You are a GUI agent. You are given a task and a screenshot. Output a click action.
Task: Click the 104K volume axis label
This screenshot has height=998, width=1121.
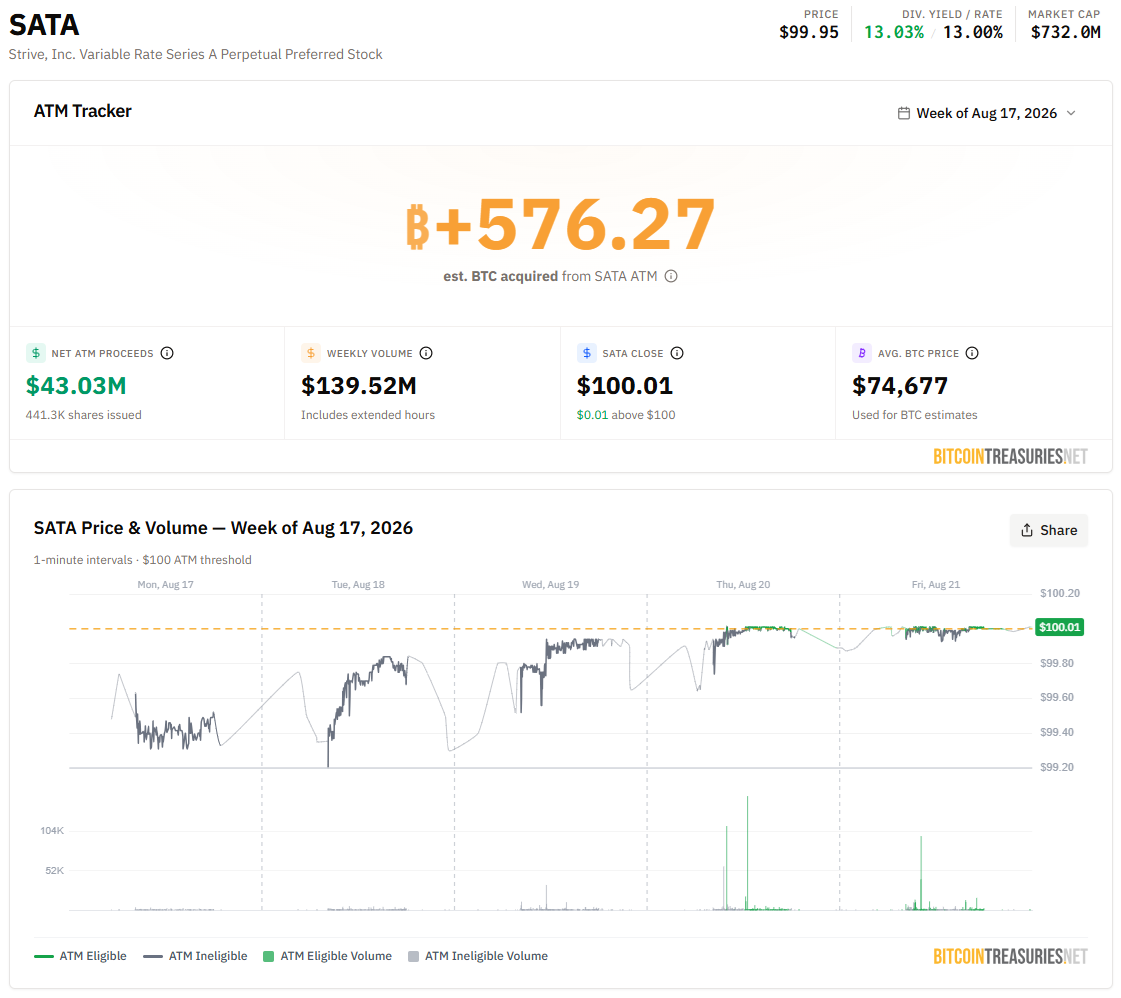pos(52,831)
